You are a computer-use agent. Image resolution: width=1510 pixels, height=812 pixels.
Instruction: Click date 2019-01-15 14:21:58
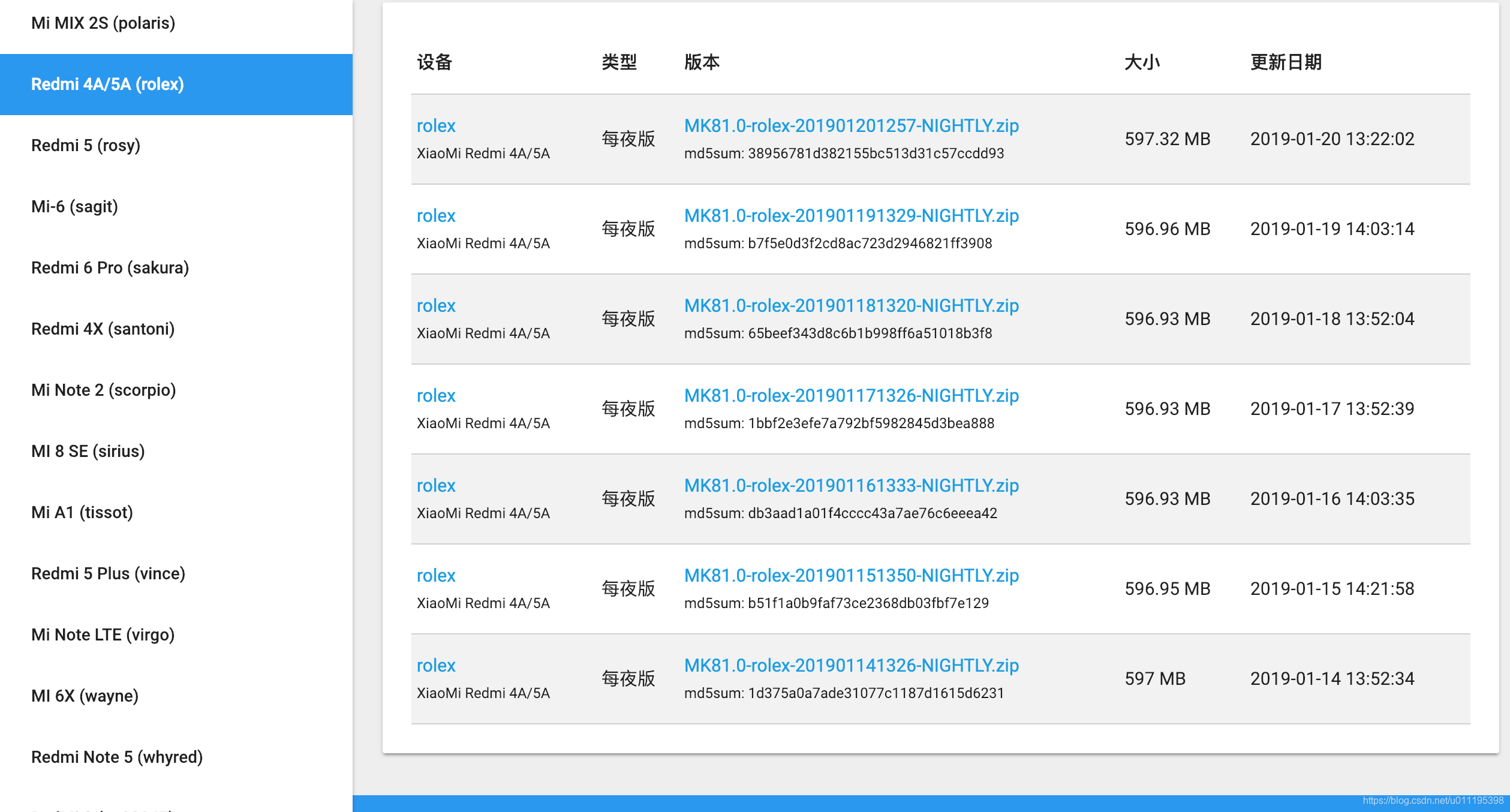click(x=1332, y=588)
